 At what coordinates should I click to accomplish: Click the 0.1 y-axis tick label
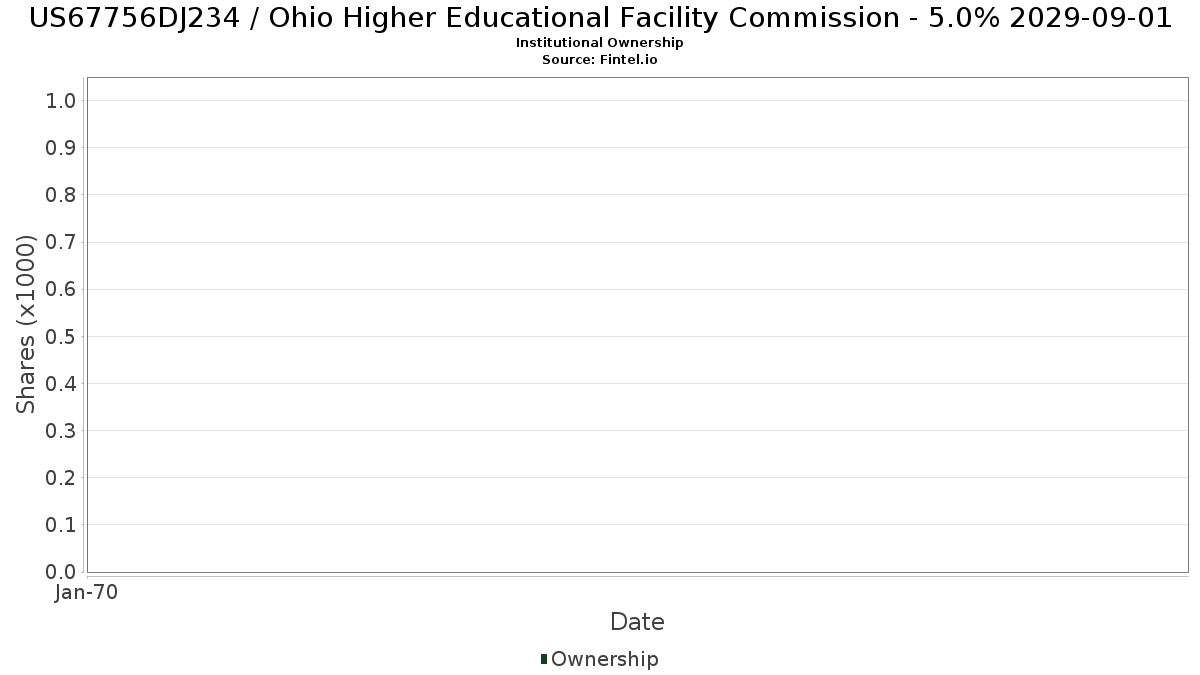pos(61,525)
